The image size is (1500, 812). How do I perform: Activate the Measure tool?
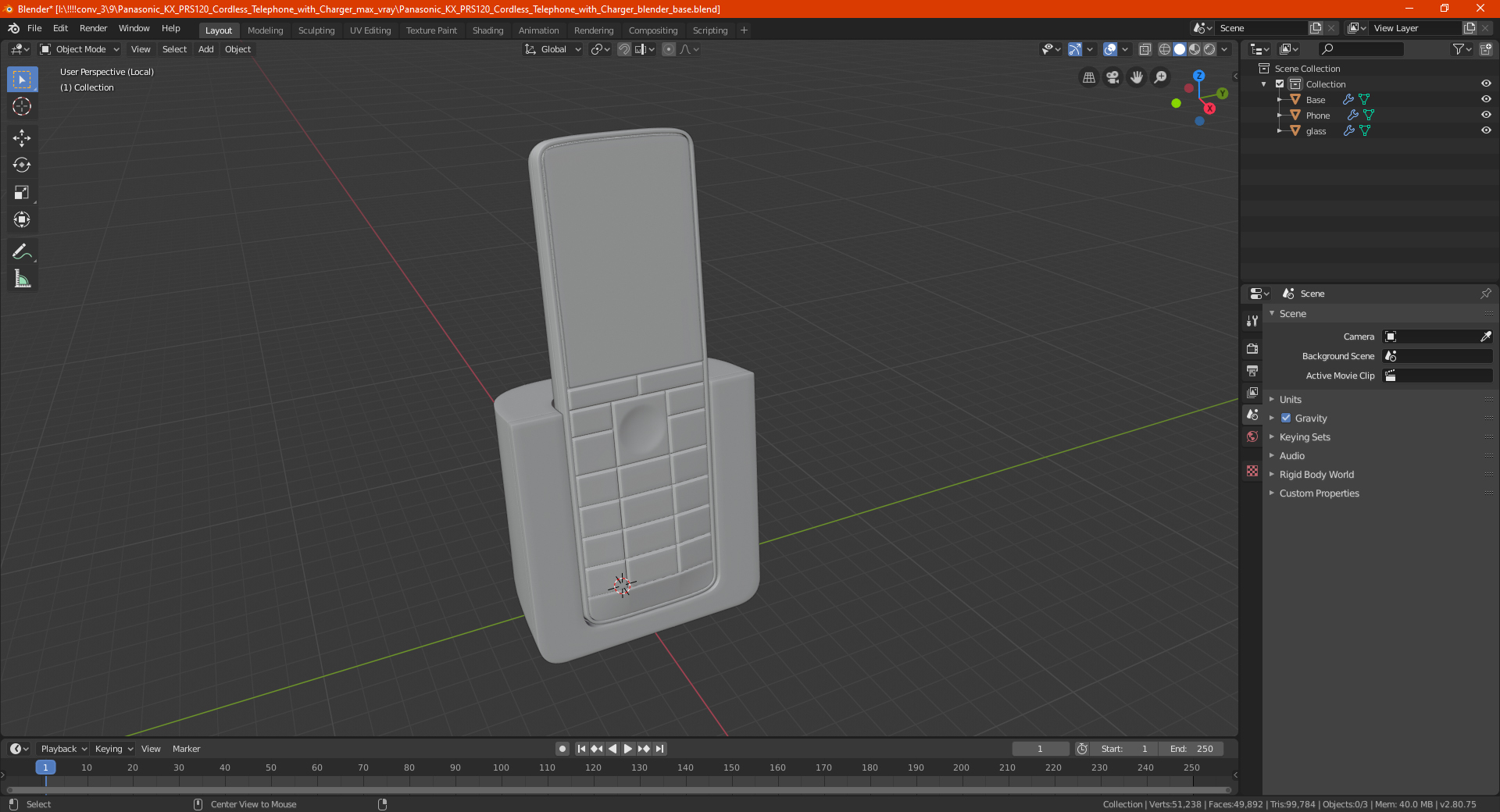pyautogui.click(x=22, y=279)
